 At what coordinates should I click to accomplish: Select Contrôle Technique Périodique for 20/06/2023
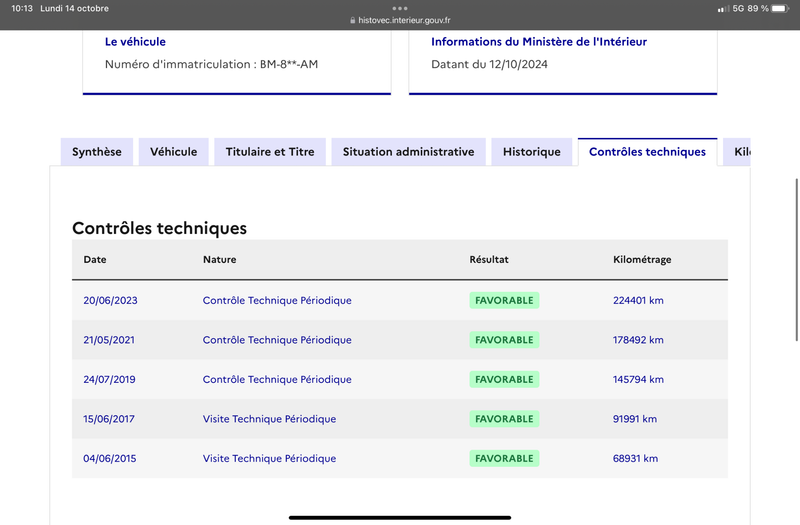(277, 301)
